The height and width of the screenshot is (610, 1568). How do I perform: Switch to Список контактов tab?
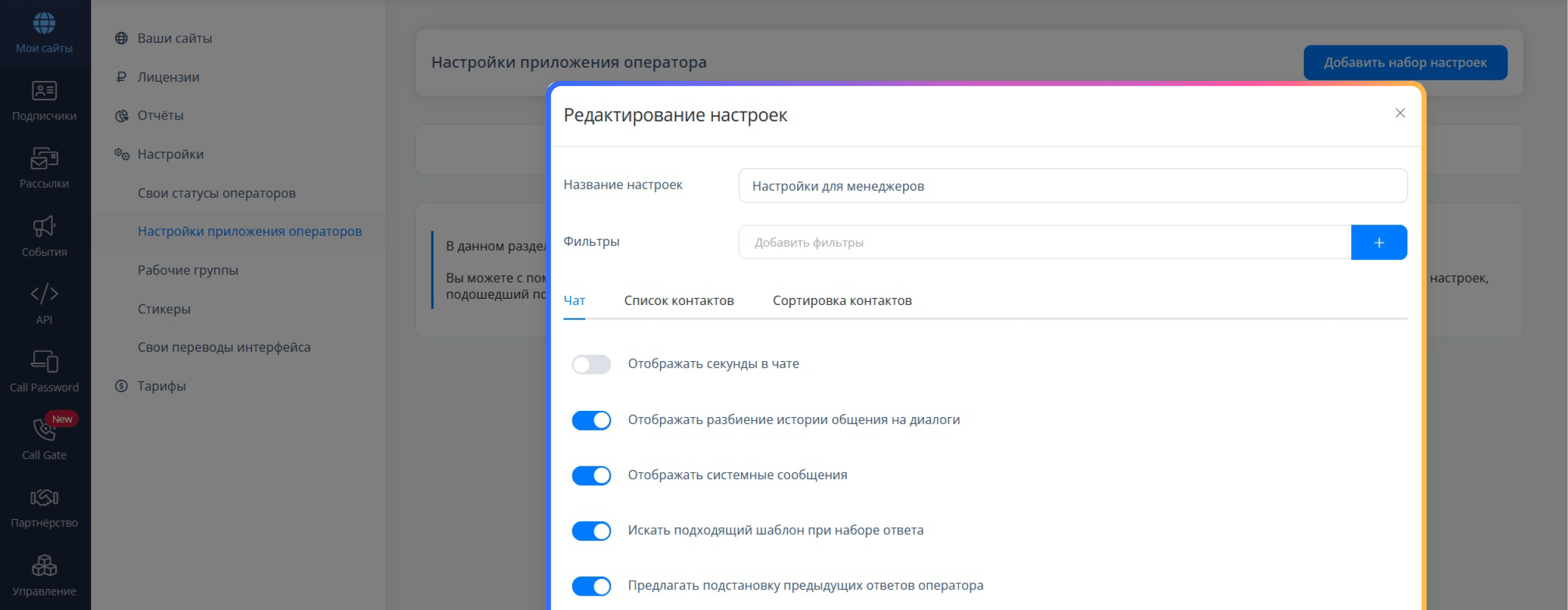click(x=679, y=301)
